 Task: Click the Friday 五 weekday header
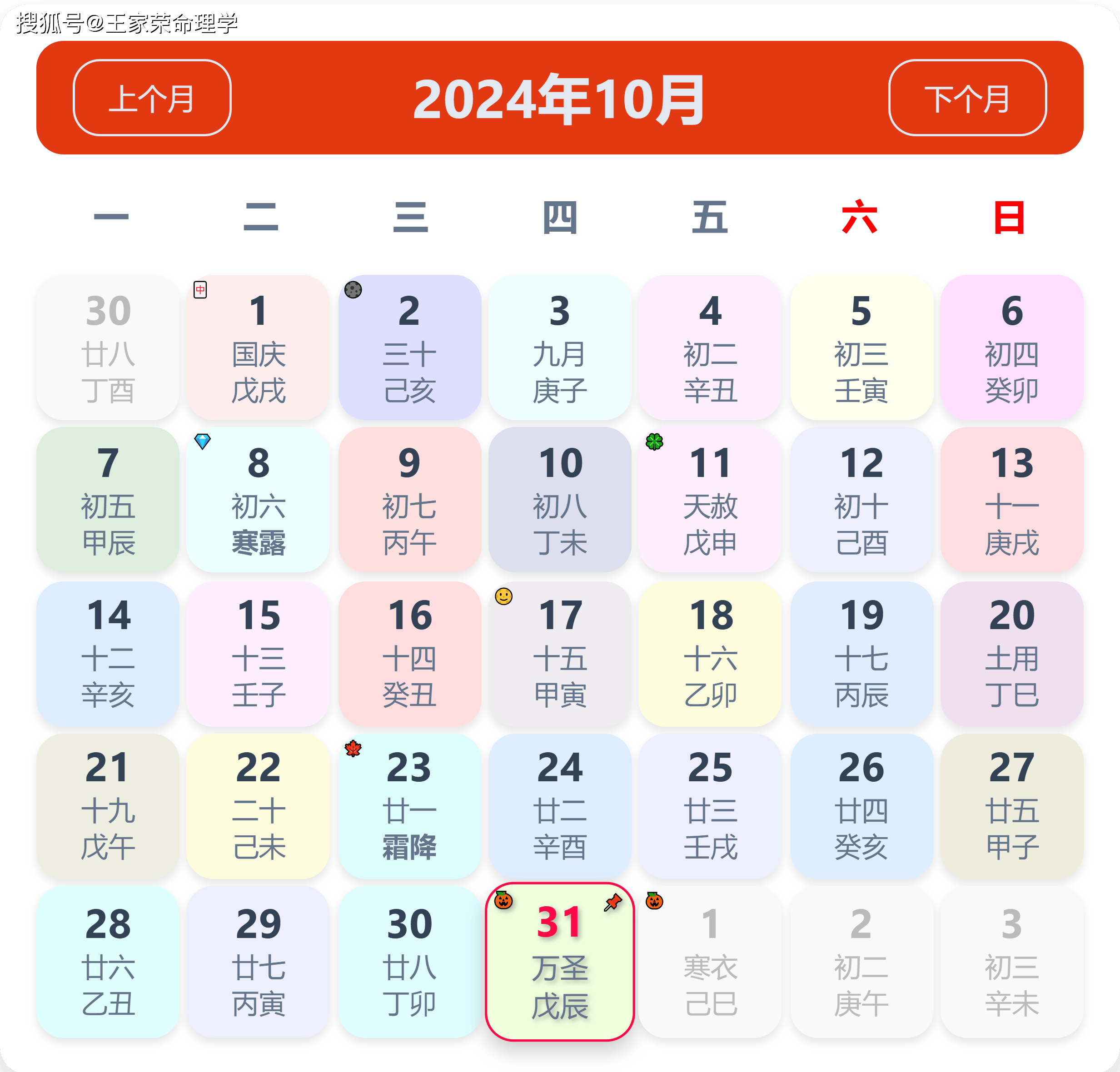[710, 217]
